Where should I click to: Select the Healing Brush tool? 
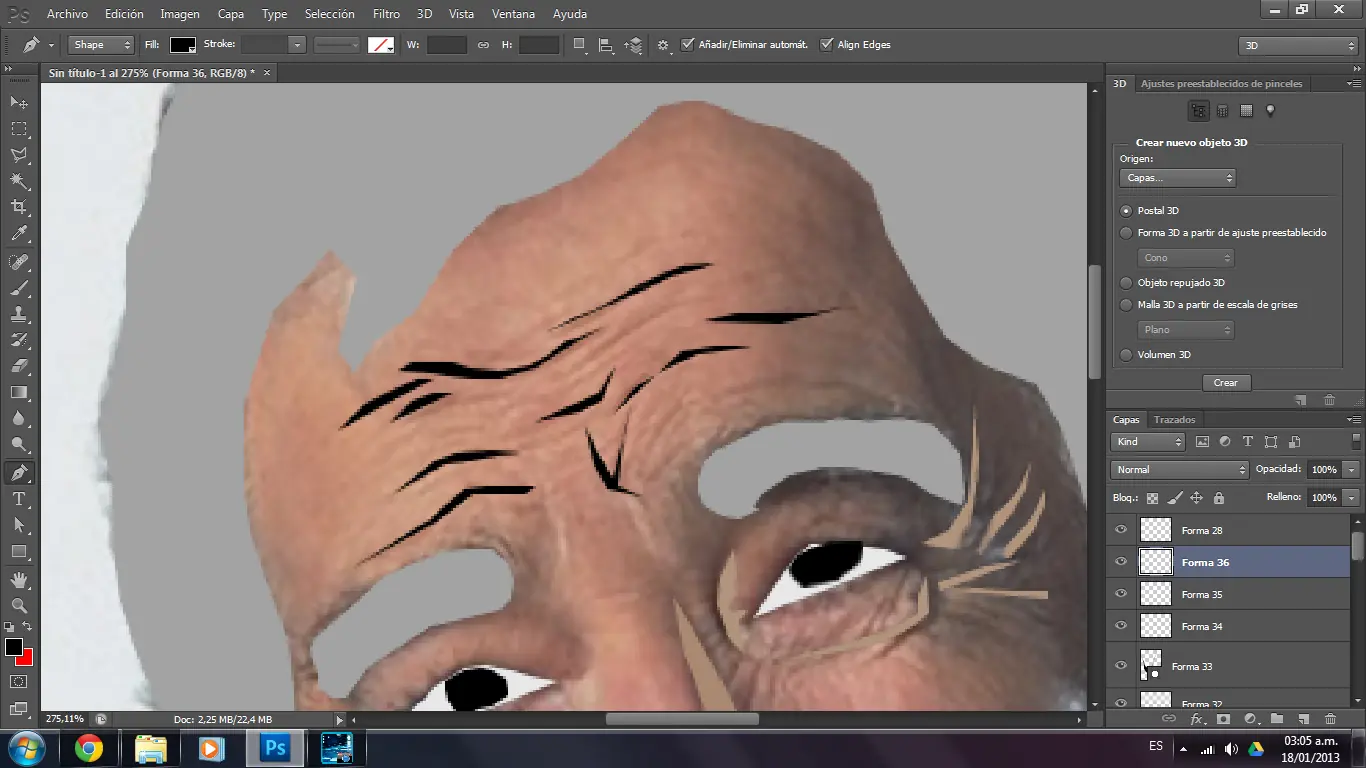pos(19,262)
